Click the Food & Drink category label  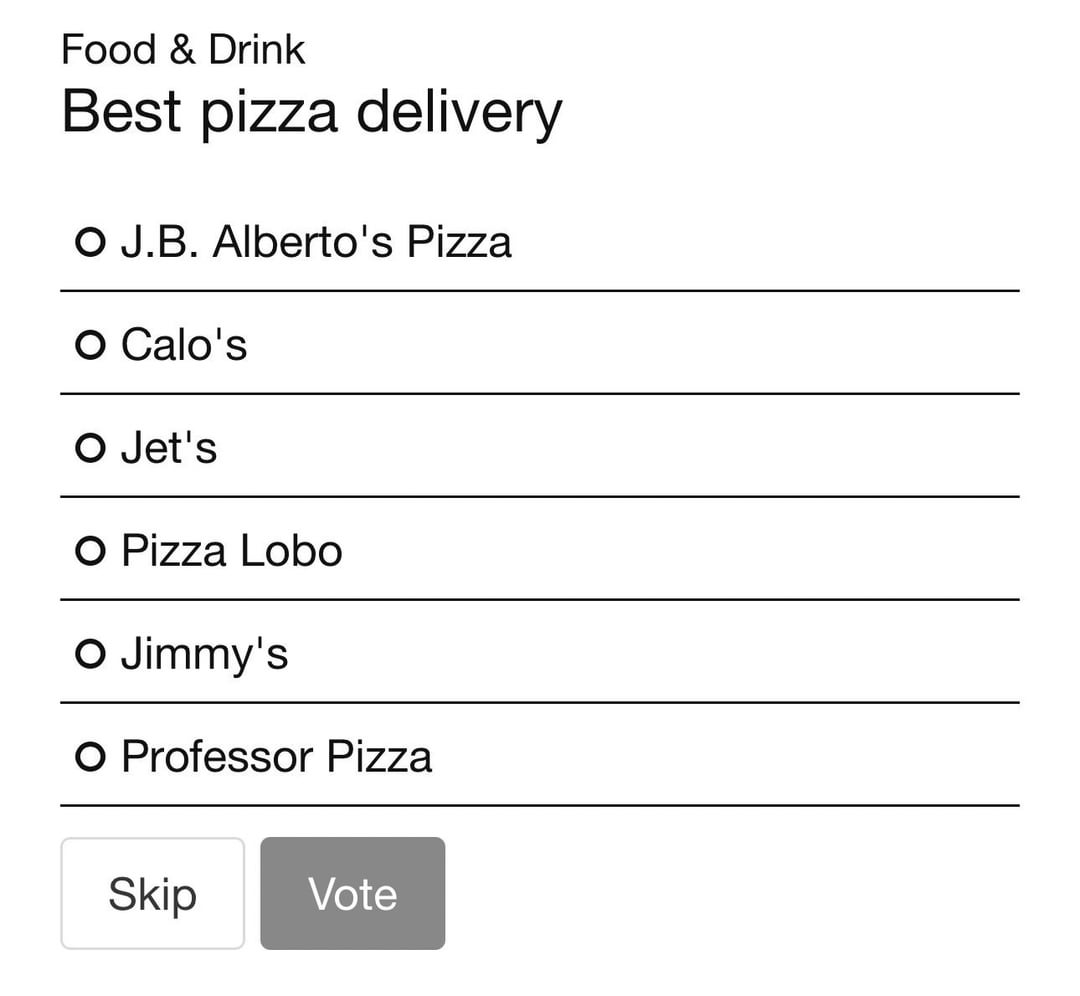pos(183,49)
